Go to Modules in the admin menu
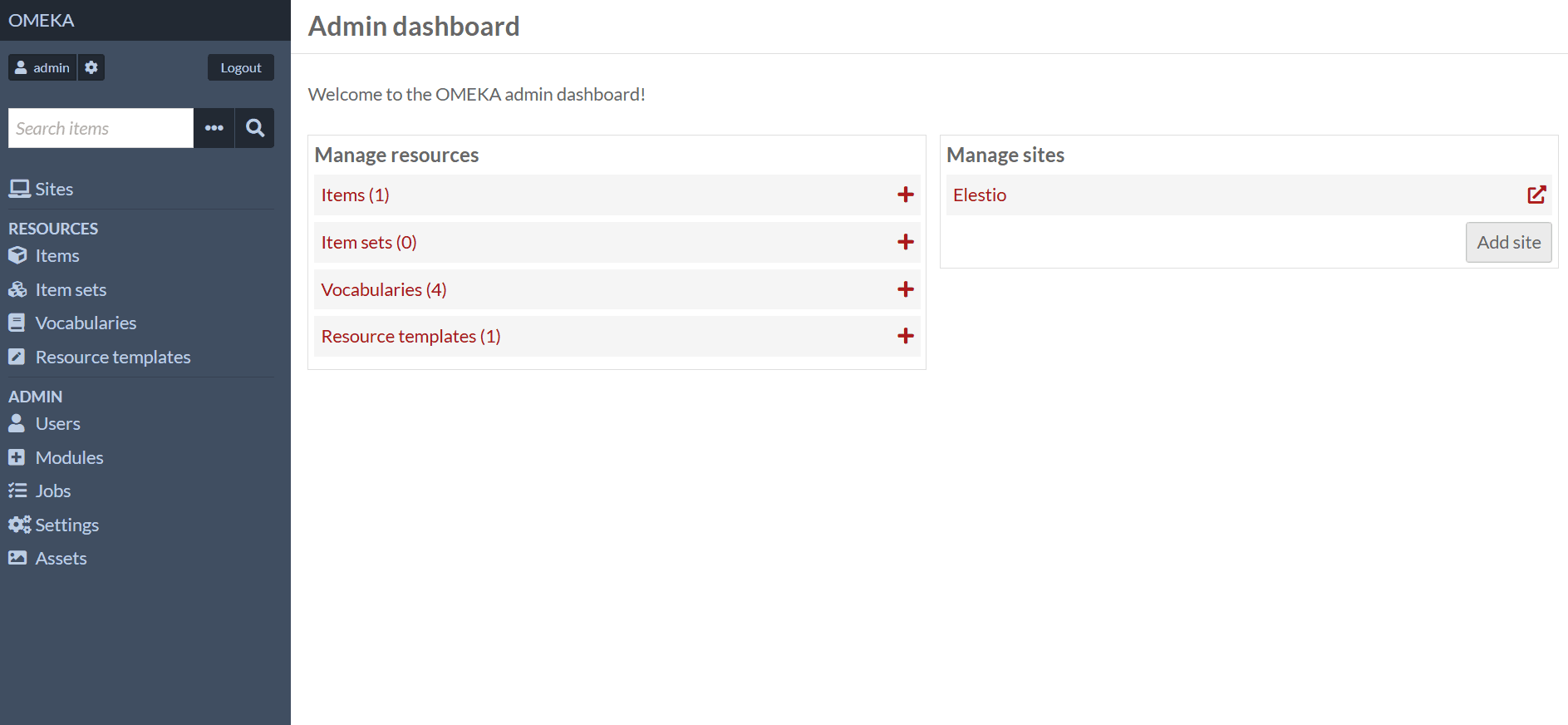Image resolution: width=1568 pixels, height=725 pixels. 56,457
